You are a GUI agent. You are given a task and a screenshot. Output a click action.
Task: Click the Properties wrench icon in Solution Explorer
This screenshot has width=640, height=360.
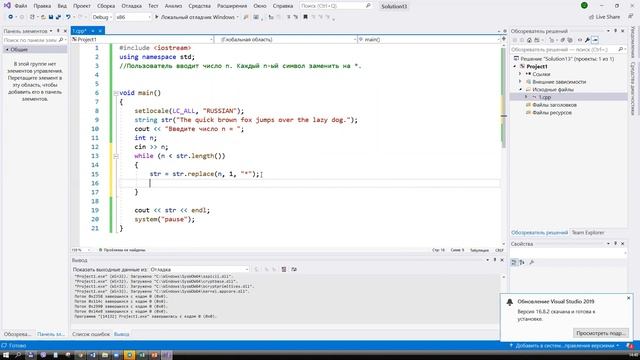[x=587, y=40]
